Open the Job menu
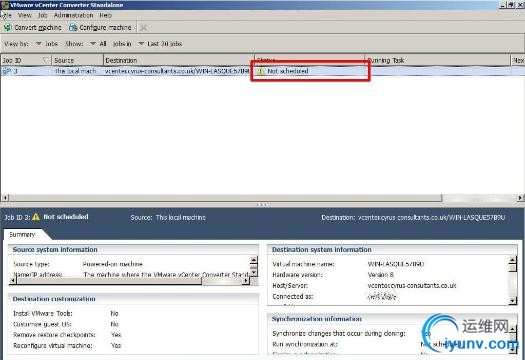Viewport: 525px width, 360px height. click(x=43, y=15)
